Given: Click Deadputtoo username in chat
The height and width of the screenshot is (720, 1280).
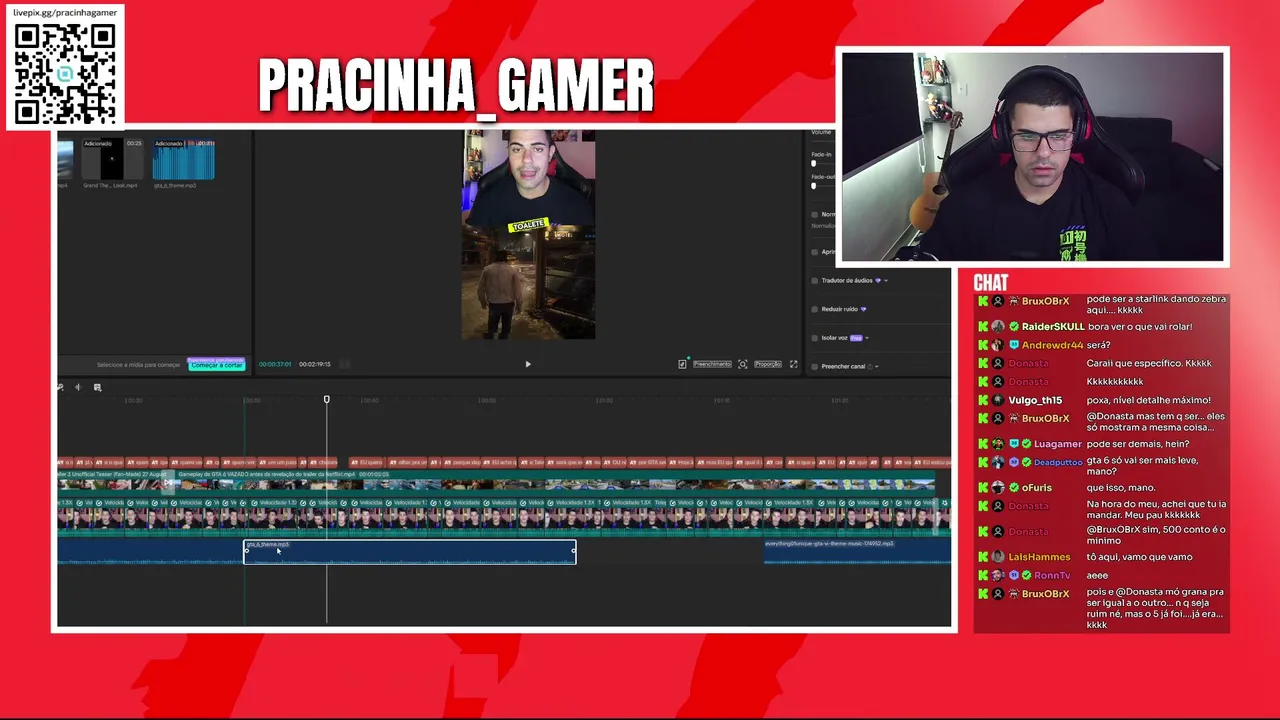Looking at the screenshot, I should [x=1058, y=462].
